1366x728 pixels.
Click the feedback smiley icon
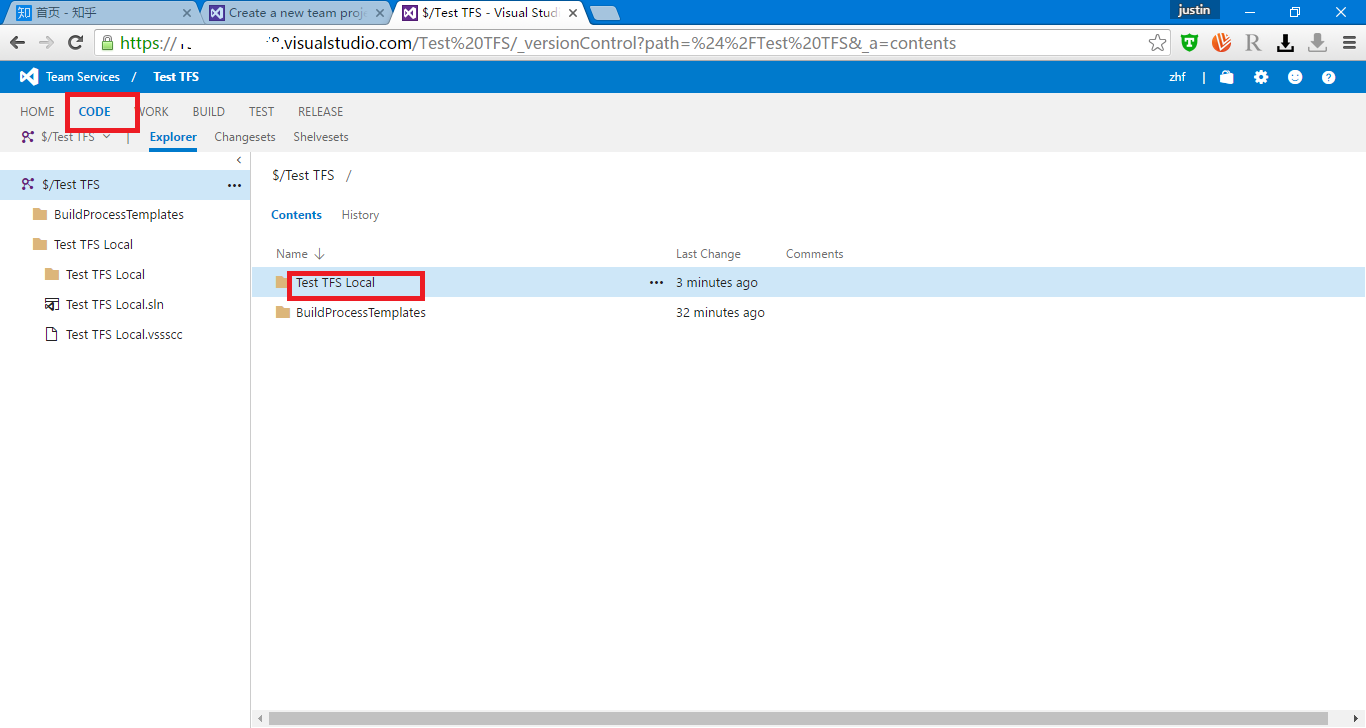click(x=1295, y=76)
